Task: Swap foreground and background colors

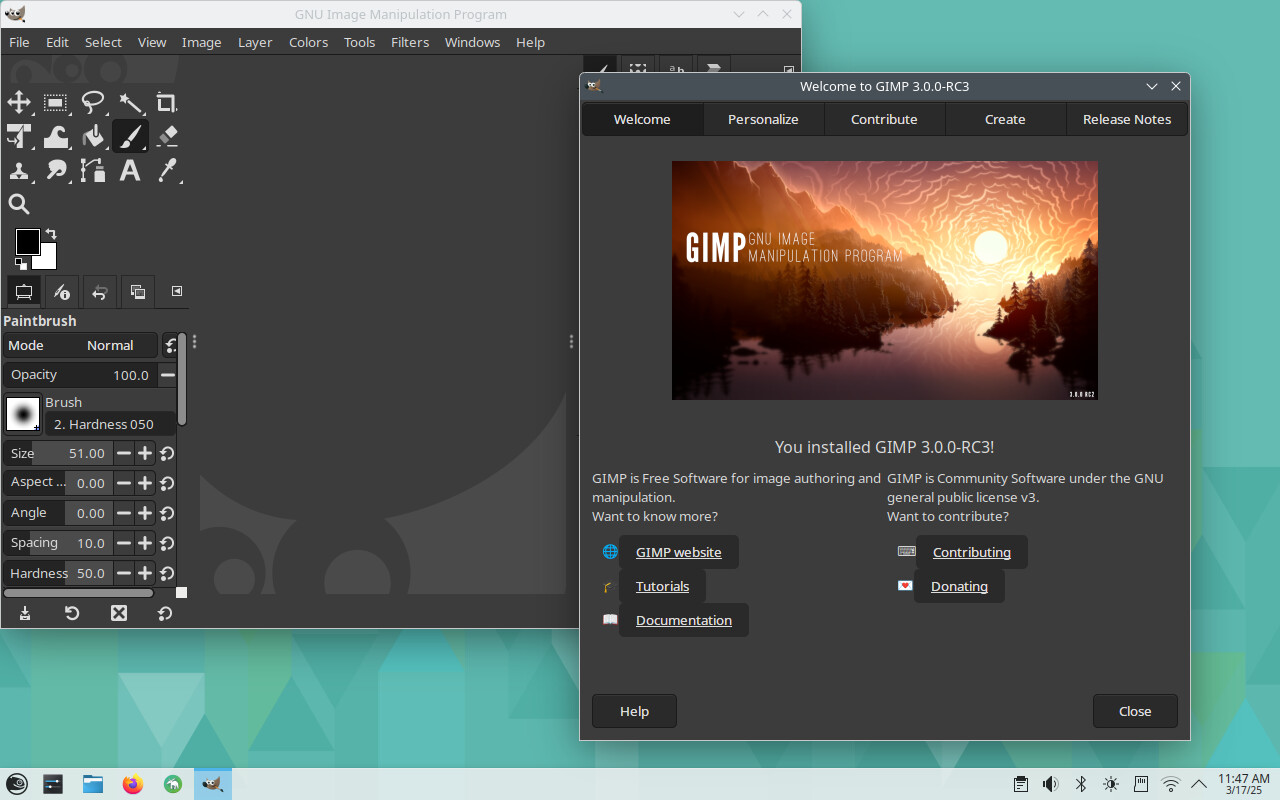Action: (x=51, y=234)
